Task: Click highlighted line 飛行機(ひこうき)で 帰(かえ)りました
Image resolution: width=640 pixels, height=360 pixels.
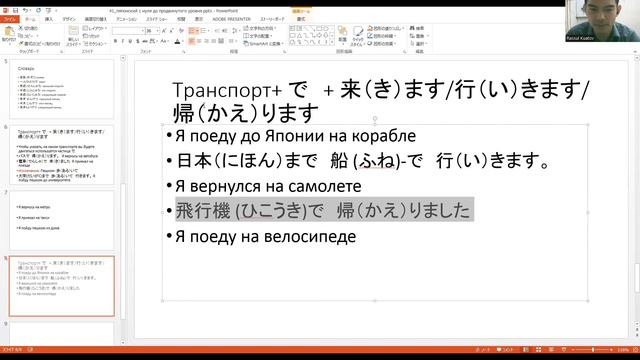Action: [x=324, y=210]
